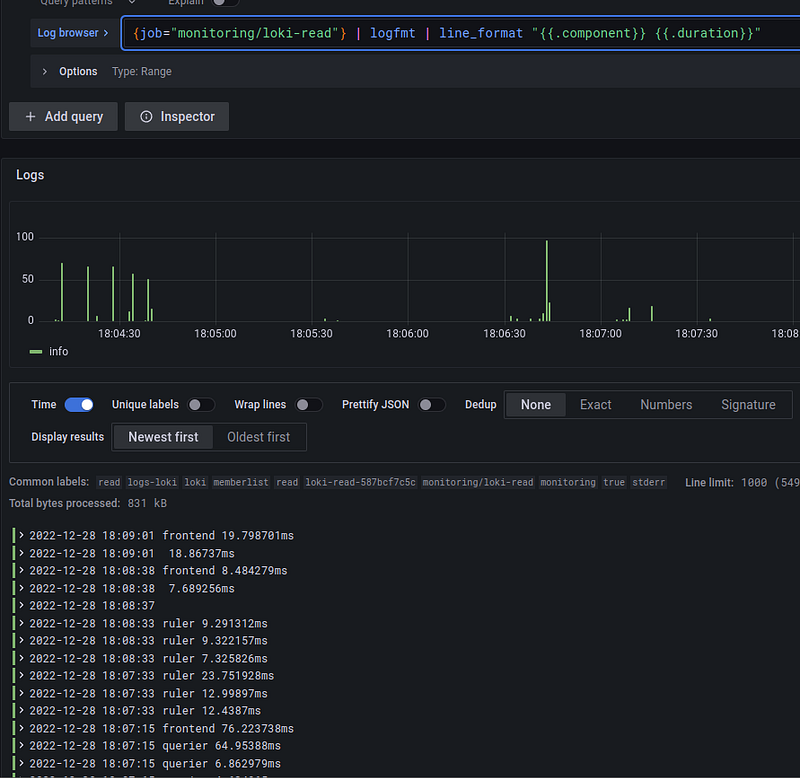Click the plus icon on Add query
Screen dimensions: 800x778
tap(30, 117)
